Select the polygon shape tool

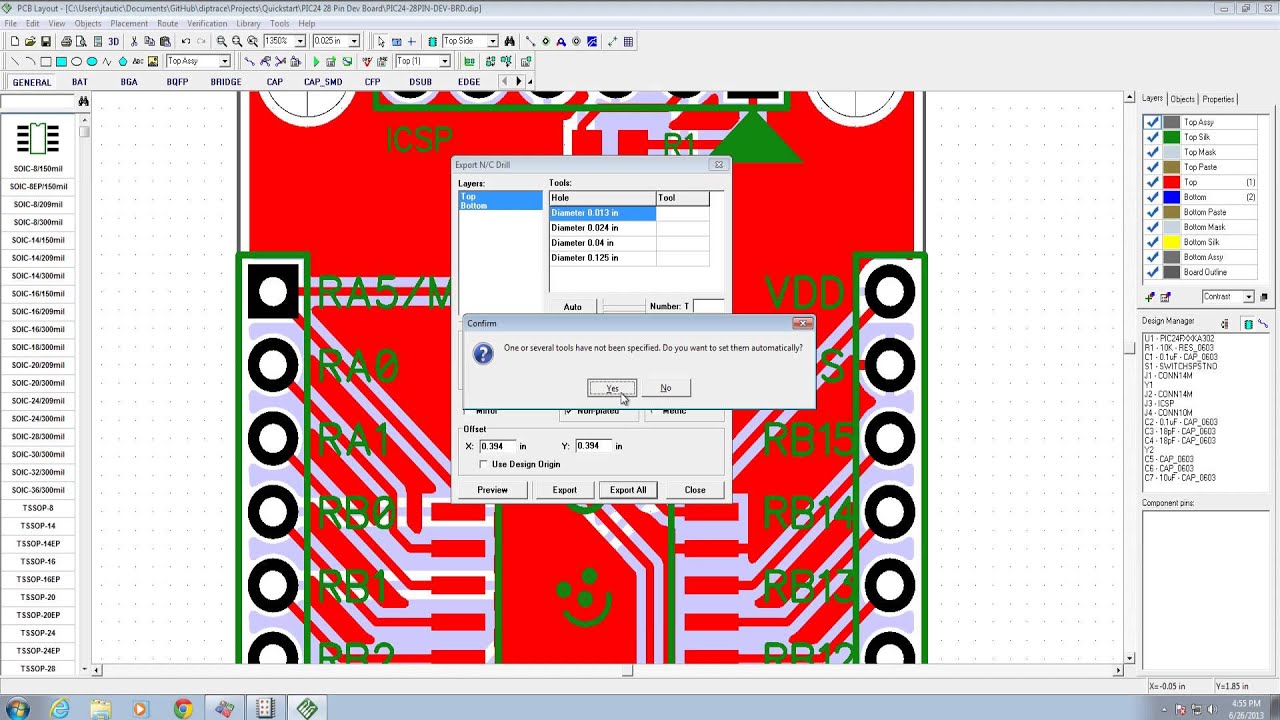pos(122,61)
